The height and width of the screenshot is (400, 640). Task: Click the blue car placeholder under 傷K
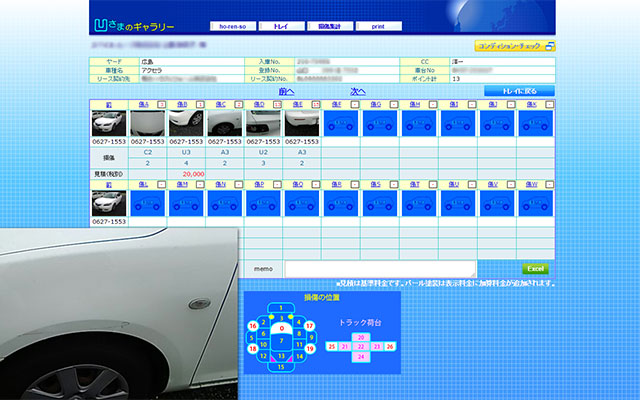(536, 123)
